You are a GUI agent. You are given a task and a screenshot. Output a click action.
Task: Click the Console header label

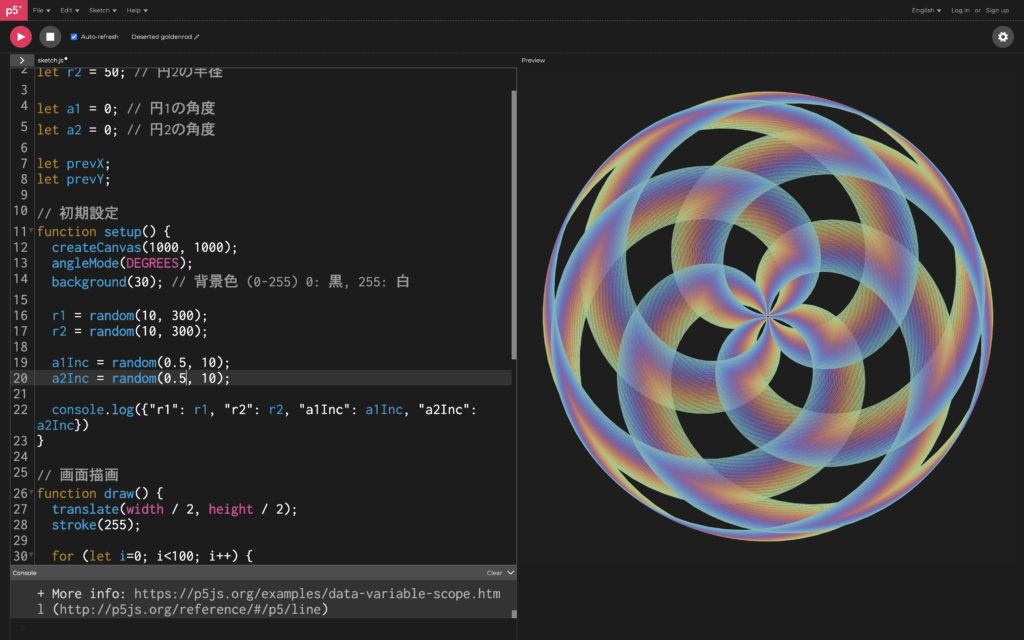point(25,573)
